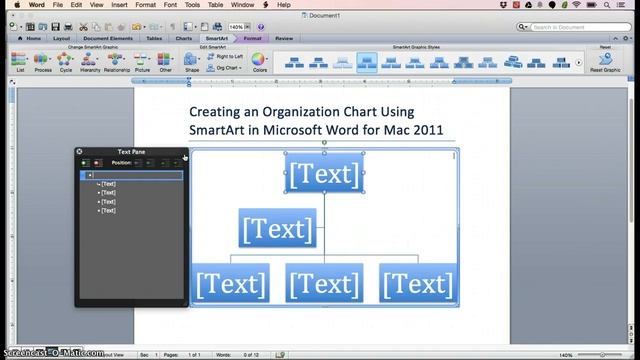Choose the second SmartArt graphic style
Image resolution: width=640 pixels, height=360 pixels.
point(318,63)
